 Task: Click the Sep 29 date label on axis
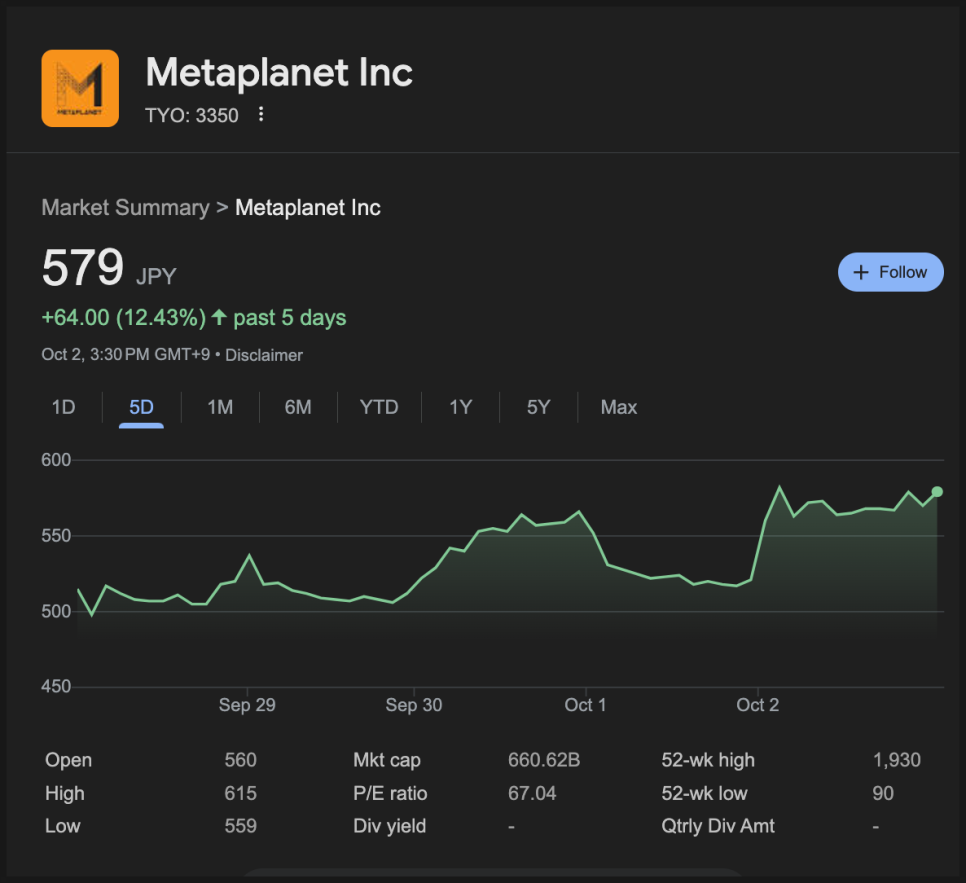[247, 705]
